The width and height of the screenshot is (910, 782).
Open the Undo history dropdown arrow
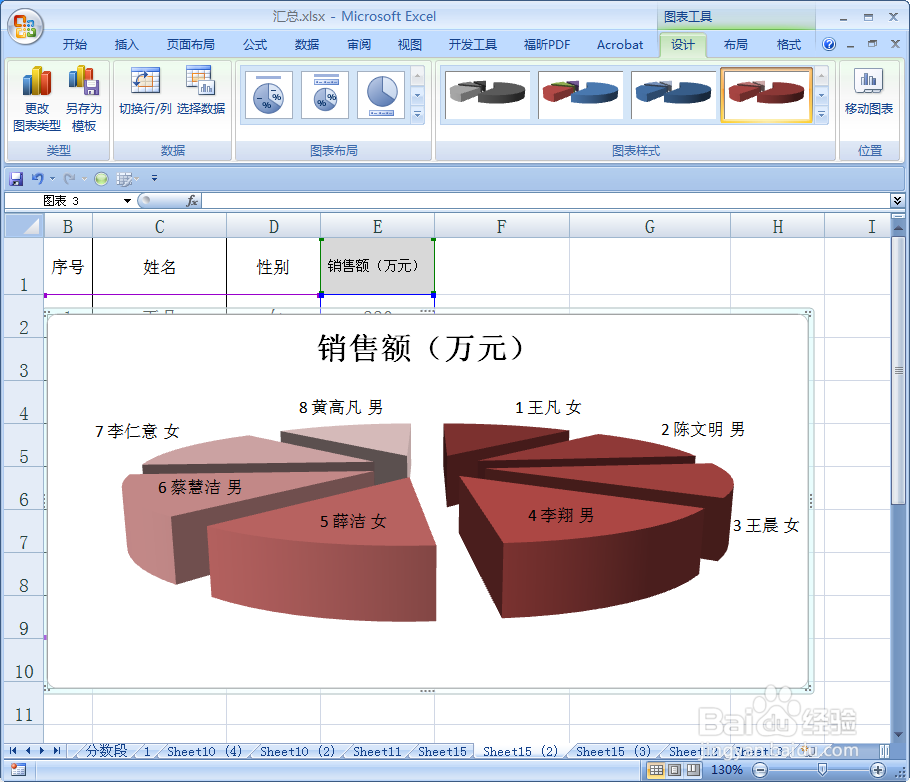pyautogui.click(x=52, y=179)
